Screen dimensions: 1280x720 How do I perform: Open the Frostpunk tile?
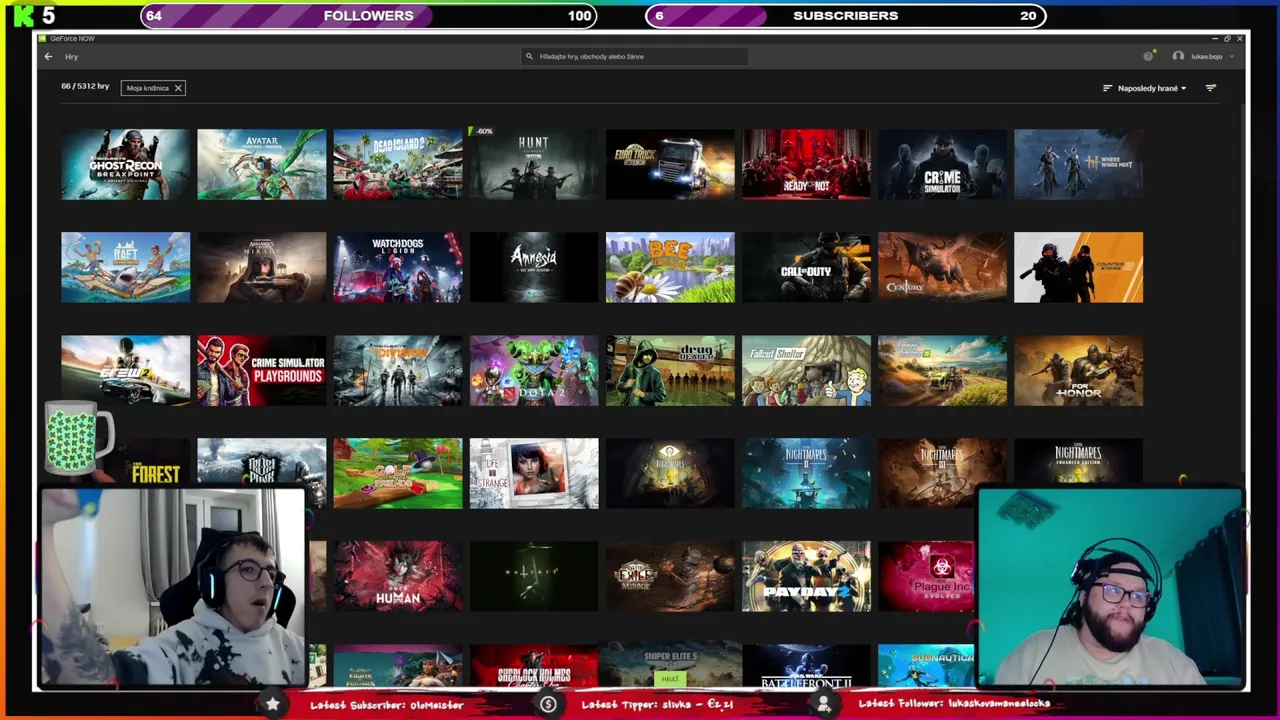261,463
